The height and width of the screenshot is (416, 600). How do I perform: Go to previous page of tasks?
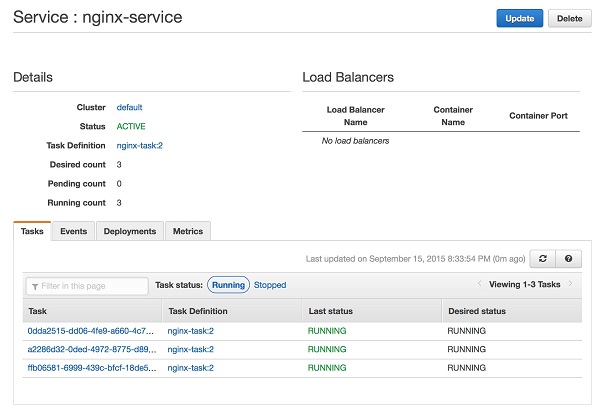480,285
